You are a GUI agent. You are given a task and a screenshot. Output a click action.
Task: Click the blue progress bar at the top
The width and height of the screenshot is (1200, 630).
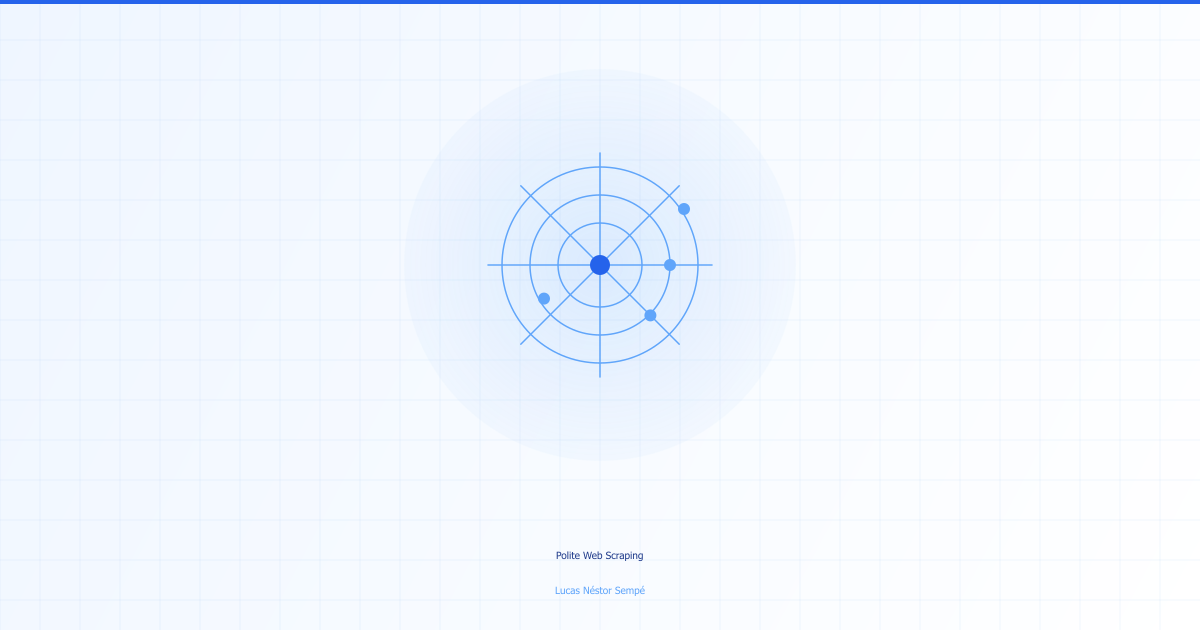coord(600,2)
